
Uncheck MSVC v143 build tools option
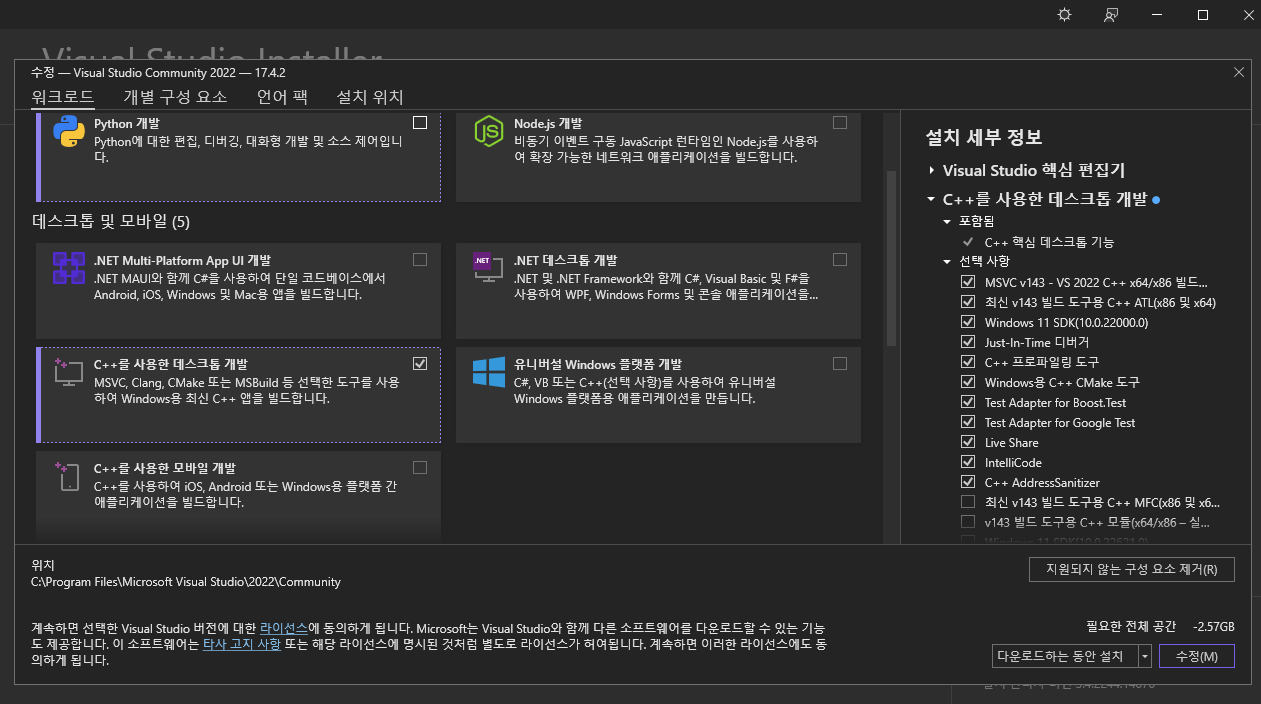point(967,282)
